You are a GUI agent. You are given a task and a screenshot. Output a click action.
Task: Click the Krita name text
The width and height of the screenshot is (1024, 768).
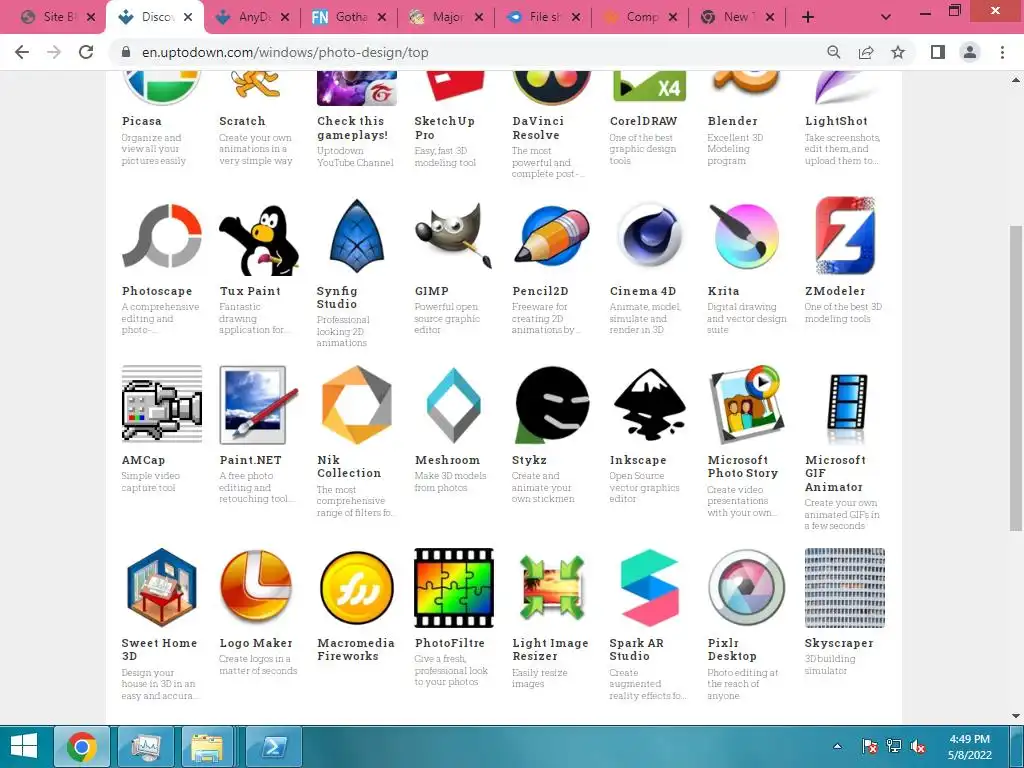coord(724,291)
